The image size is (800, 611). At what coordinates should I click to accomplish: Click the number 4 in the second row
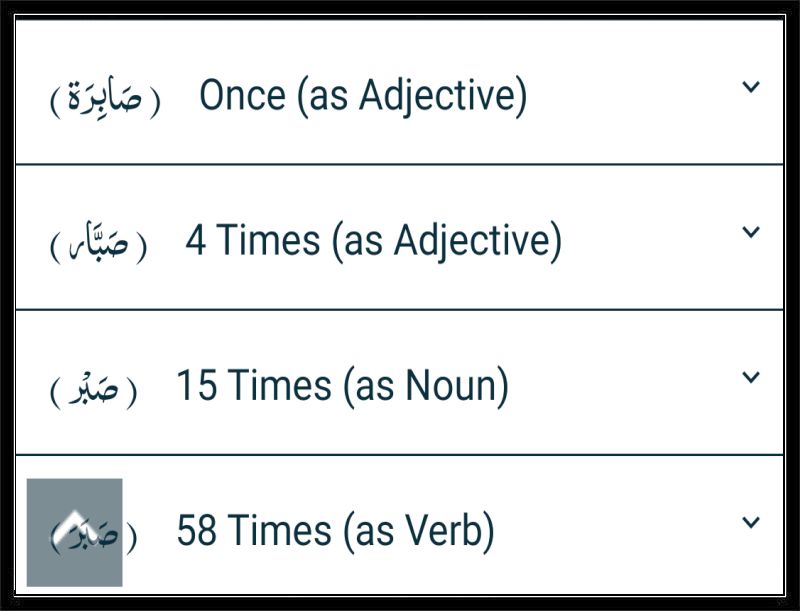point(196,240)
